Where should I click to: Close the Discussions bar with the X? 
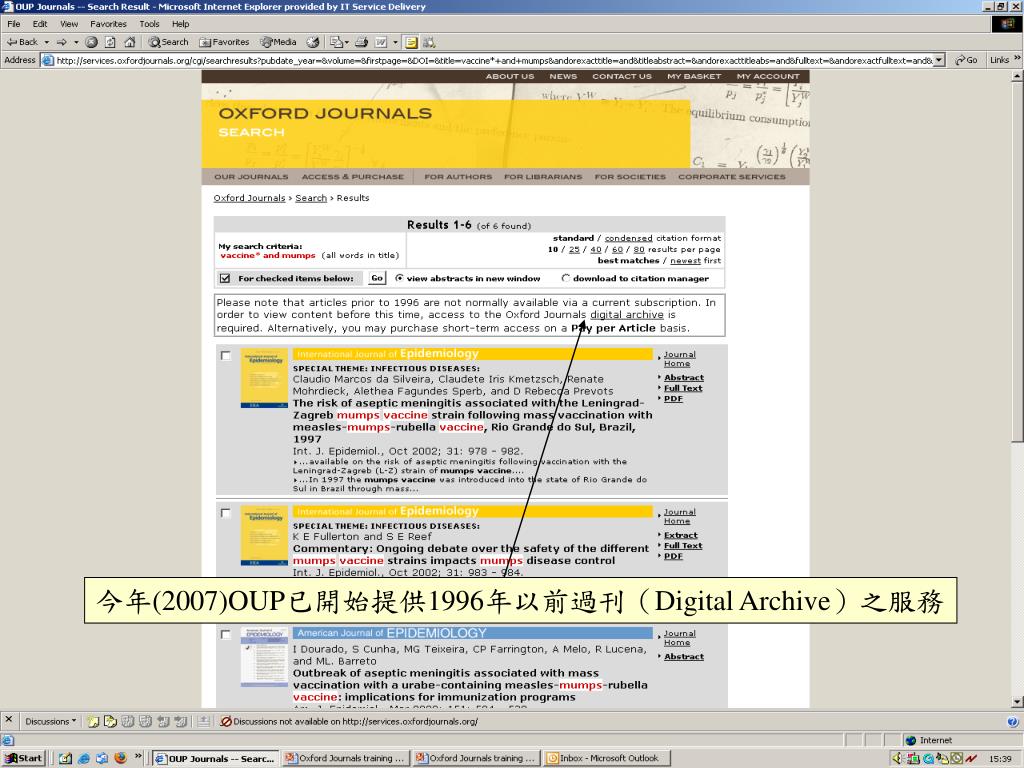[x=8, y=720]
